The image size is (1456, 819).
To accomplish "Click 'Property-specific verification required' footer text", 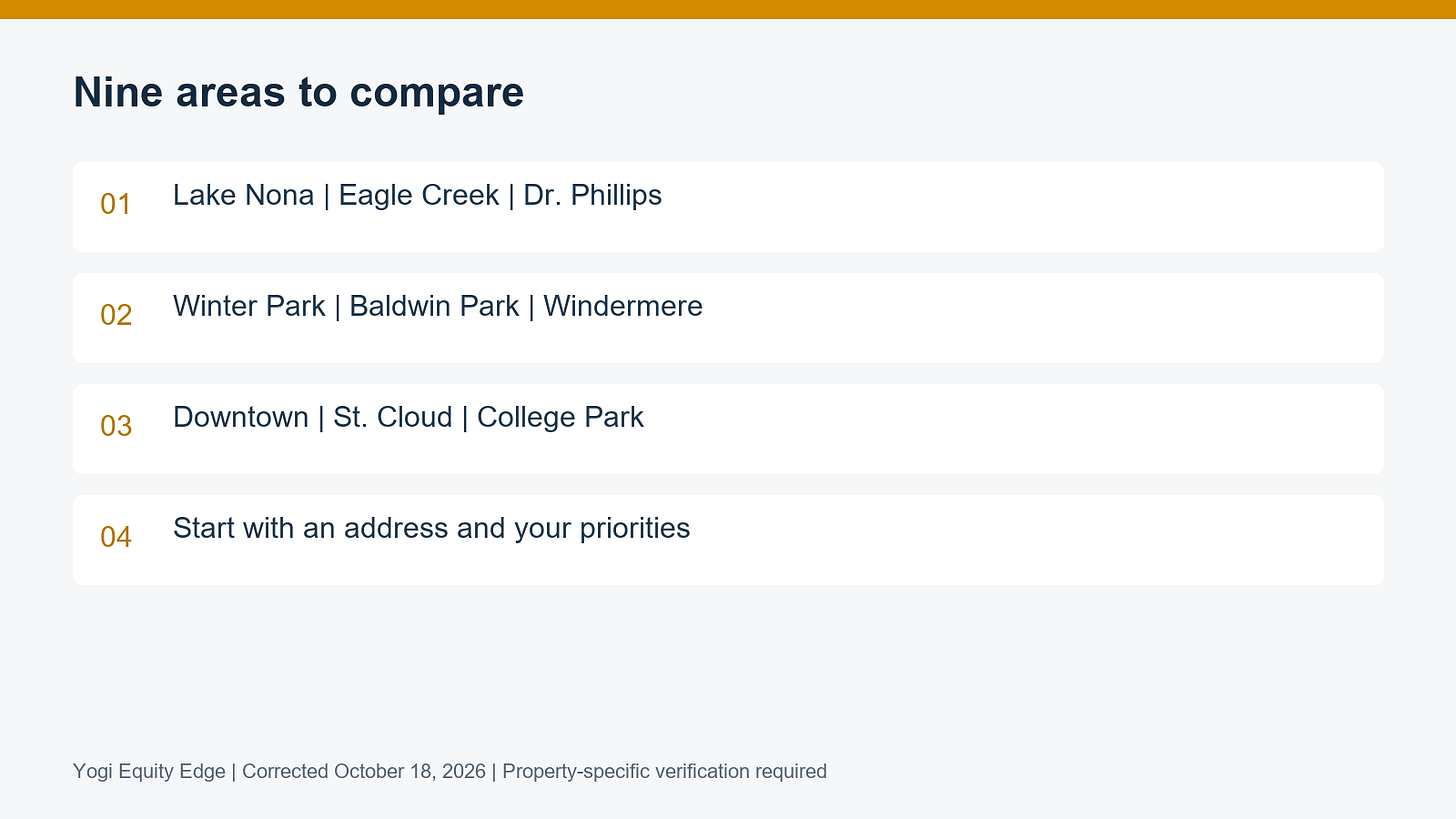I will click(664, 772).
